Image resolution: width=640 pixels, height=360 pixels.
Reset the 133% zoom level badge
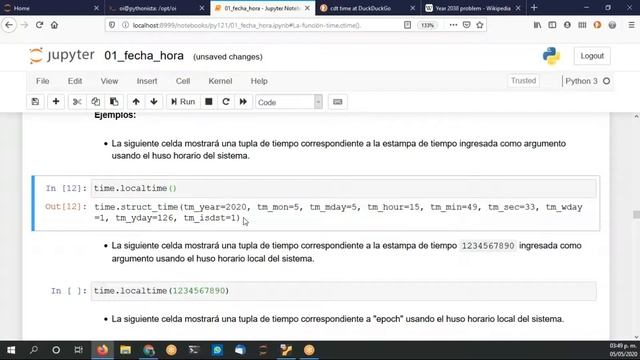(427, 25)
